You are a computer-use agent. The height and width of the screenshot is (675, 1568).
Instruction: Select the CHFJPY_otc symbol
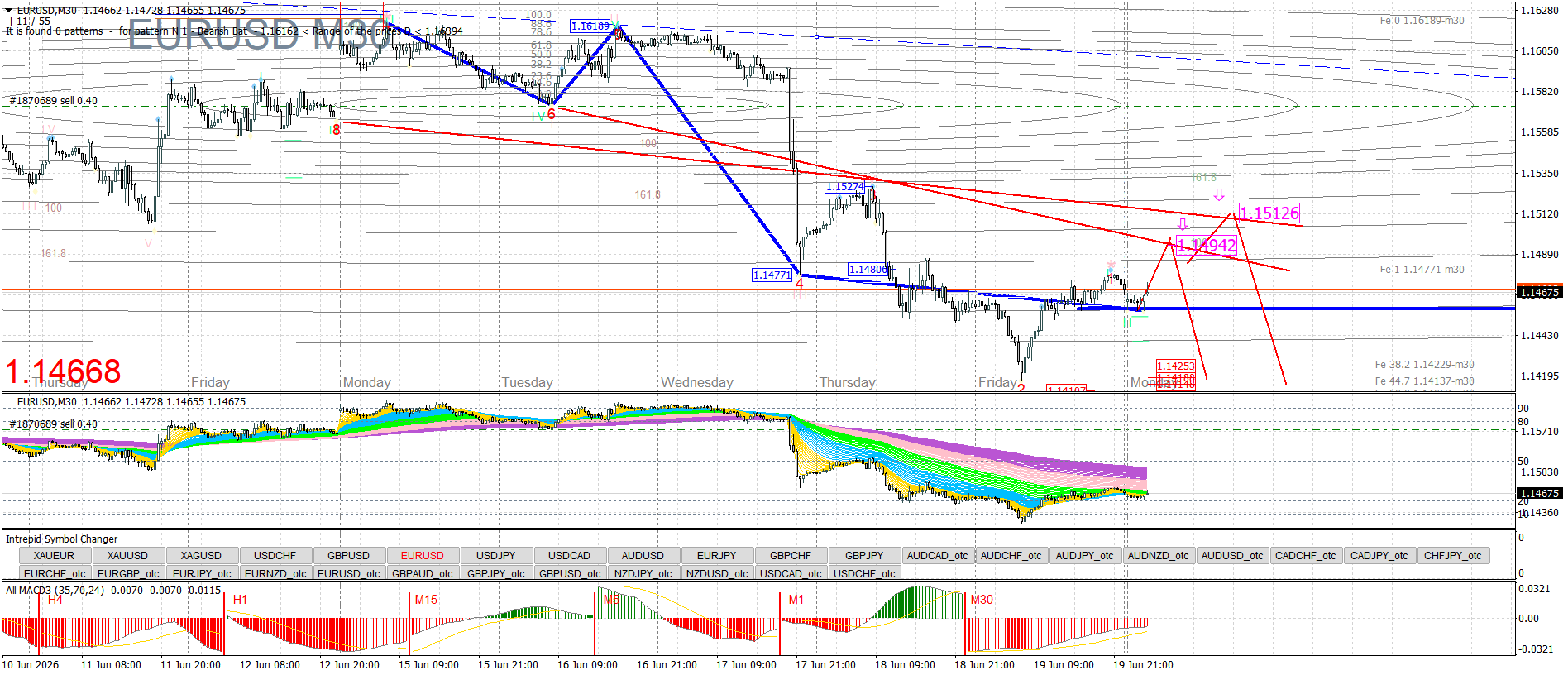[x=1453, y=556]
